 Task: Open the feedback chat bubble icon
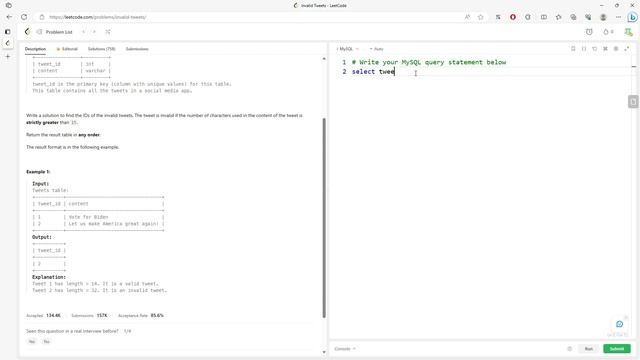(620, 324)
